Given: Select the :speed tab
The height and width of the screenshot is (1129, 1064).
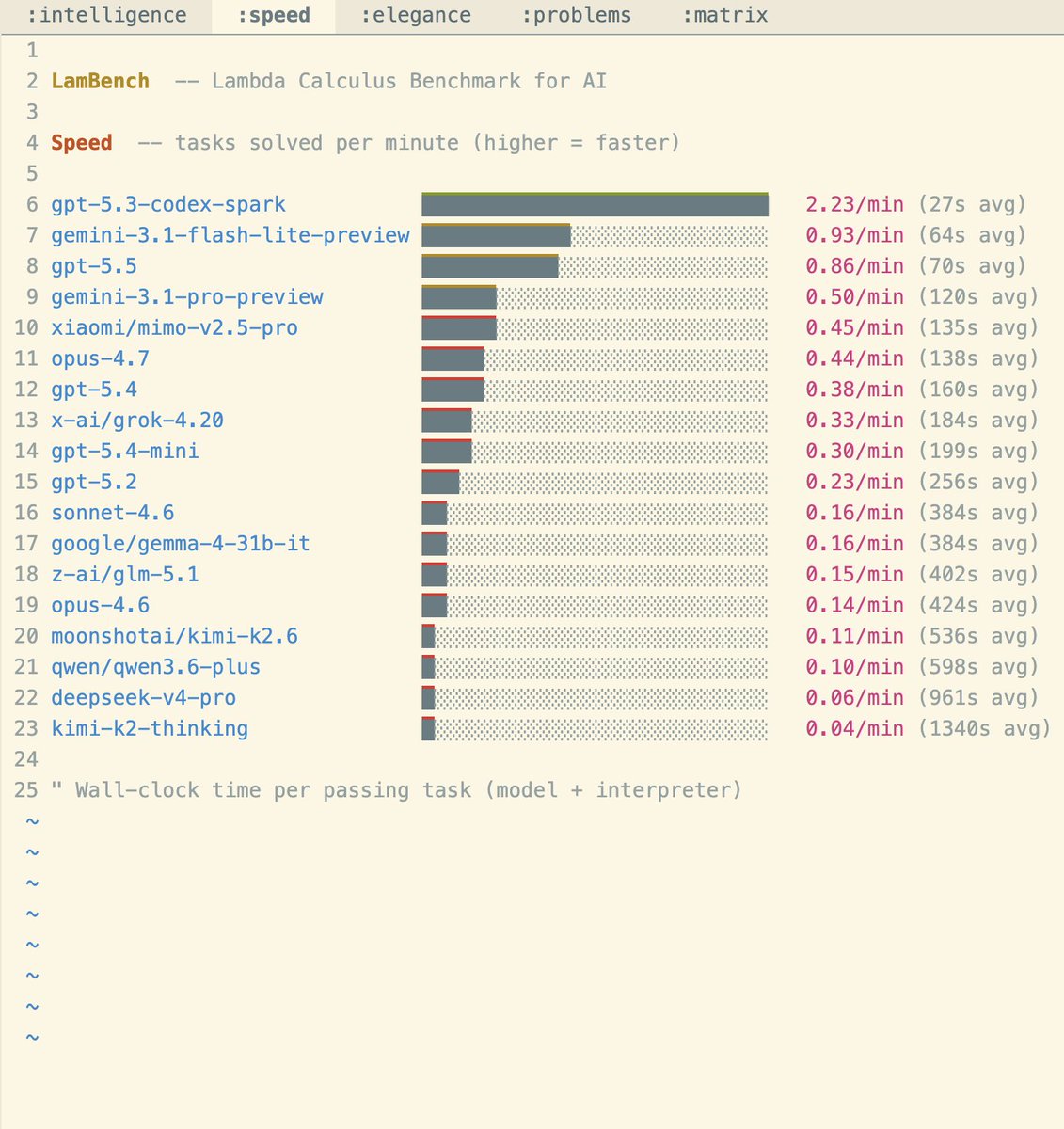Looking at the screenshot, I should coord(273,16).
